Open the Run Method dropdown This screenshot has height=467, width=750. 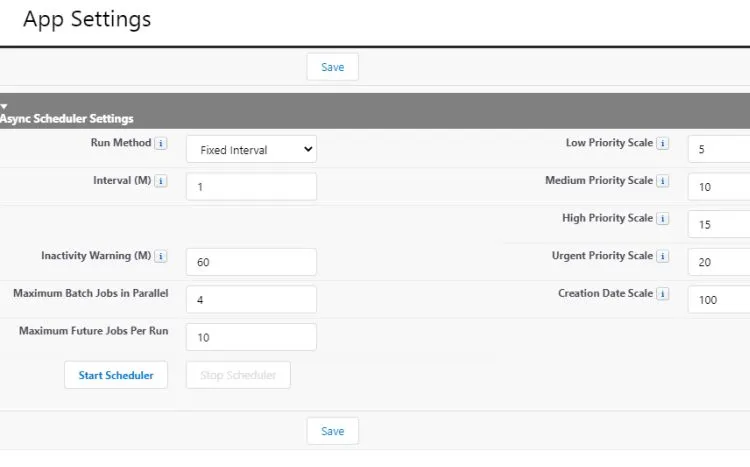tap(251, 149)
